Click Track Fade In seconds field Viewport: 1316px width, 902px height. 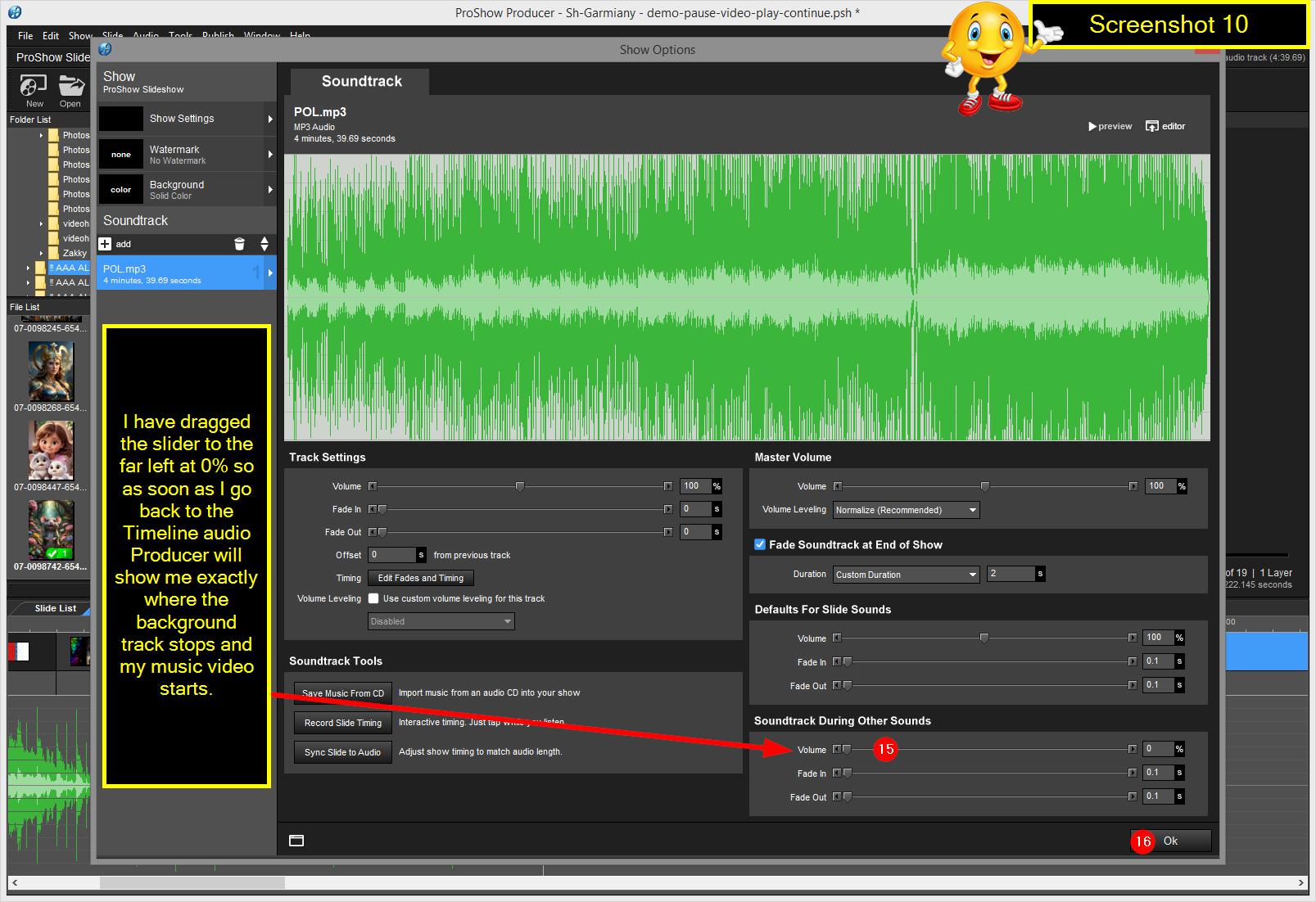[695, 509]
